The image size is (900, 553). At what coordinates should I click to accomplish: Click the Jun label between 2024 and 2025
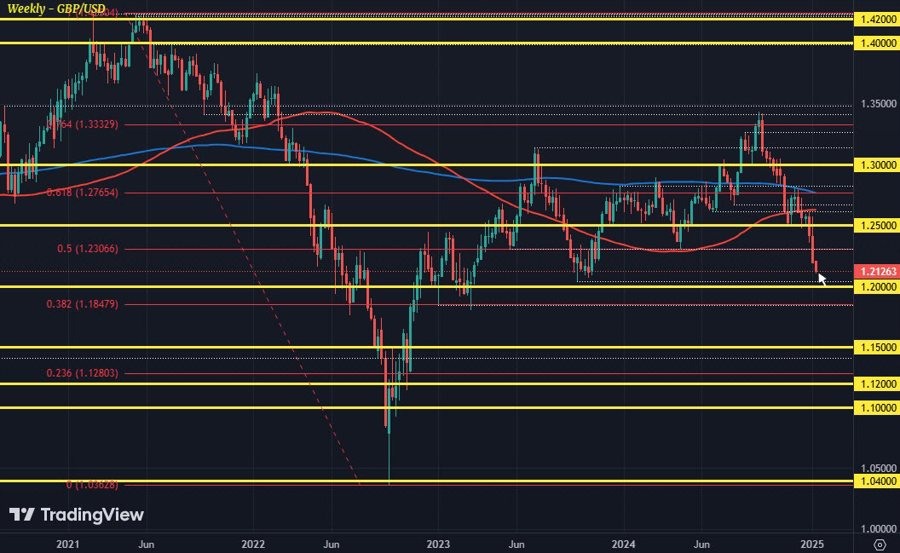click(701, 544)
